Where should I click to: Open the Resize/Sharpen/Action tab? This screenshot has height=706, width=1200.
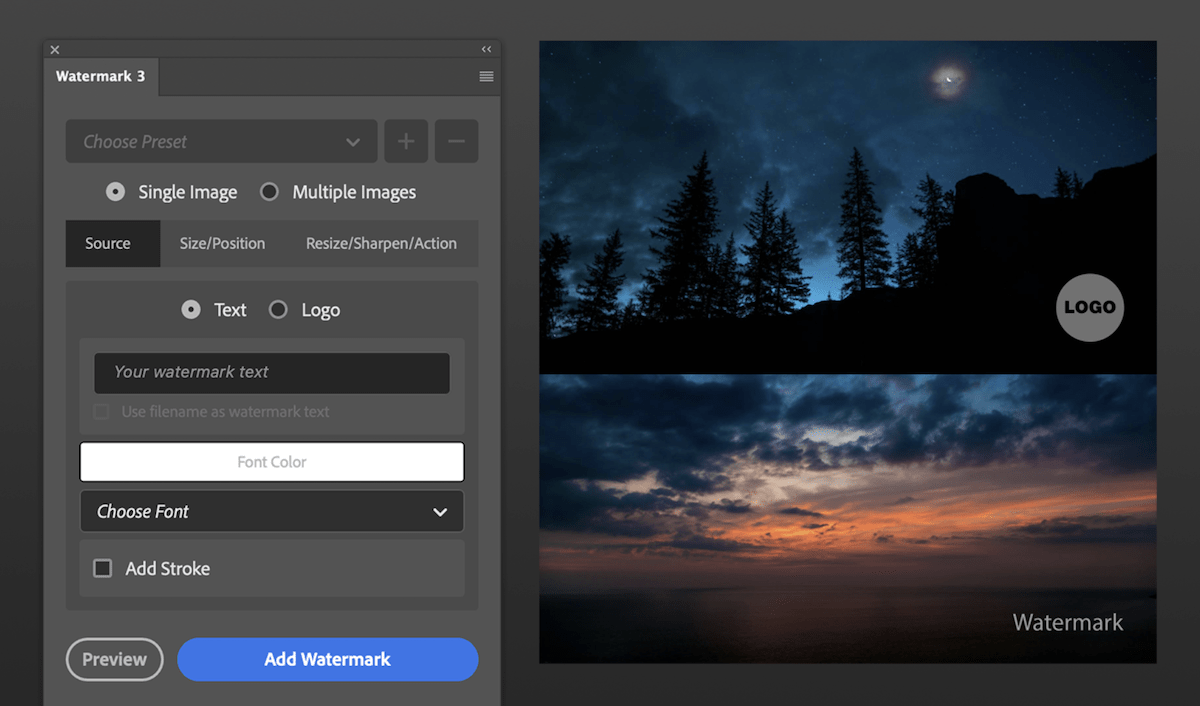pyautogui.click(x=381, y=243)
